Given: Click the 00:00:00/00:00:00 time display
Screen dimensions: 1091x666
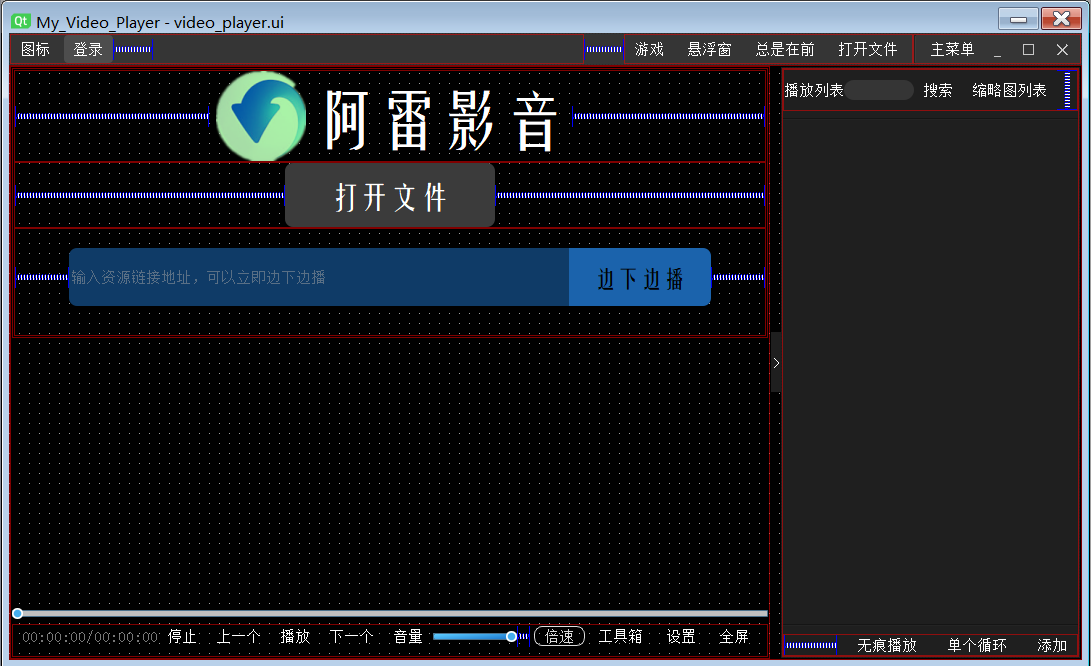Looking at the screenshot, I should 90,637.
